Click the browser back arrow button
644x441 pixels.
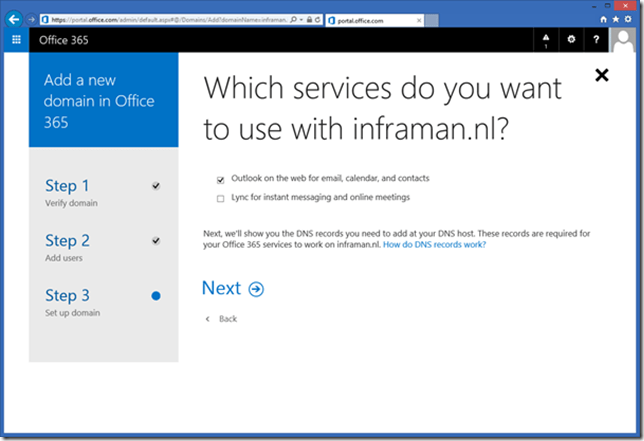(x=15, y=19)
